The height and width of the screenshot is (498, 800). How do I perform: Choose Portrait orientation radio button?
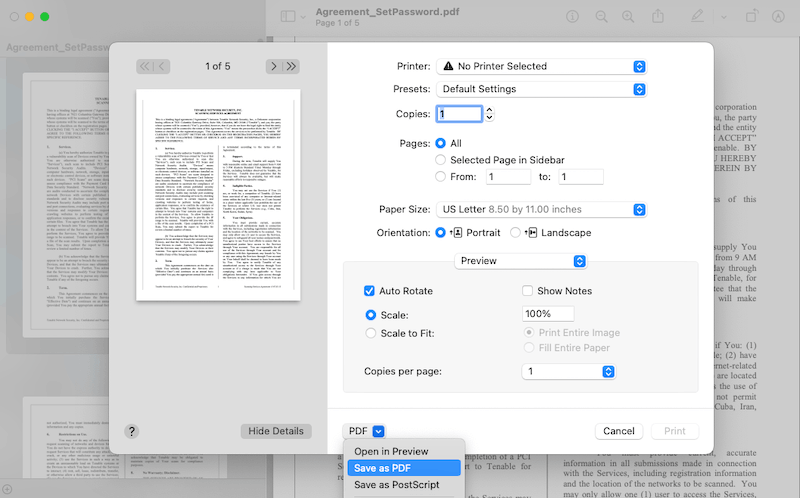coord(440,233)
